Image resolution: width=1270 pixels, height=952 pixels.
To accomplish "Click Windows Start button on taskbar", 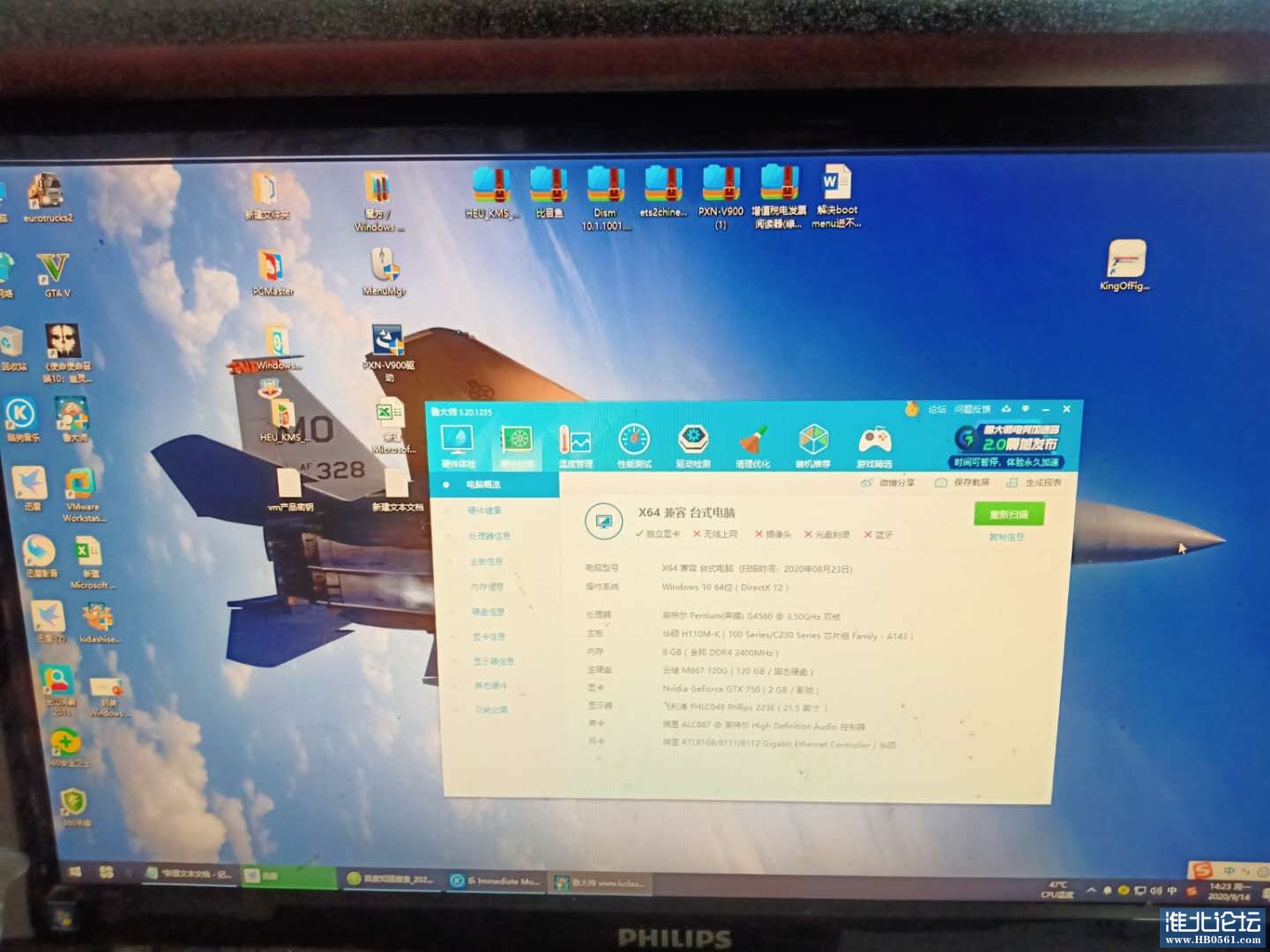I will (x=75, y=873).
